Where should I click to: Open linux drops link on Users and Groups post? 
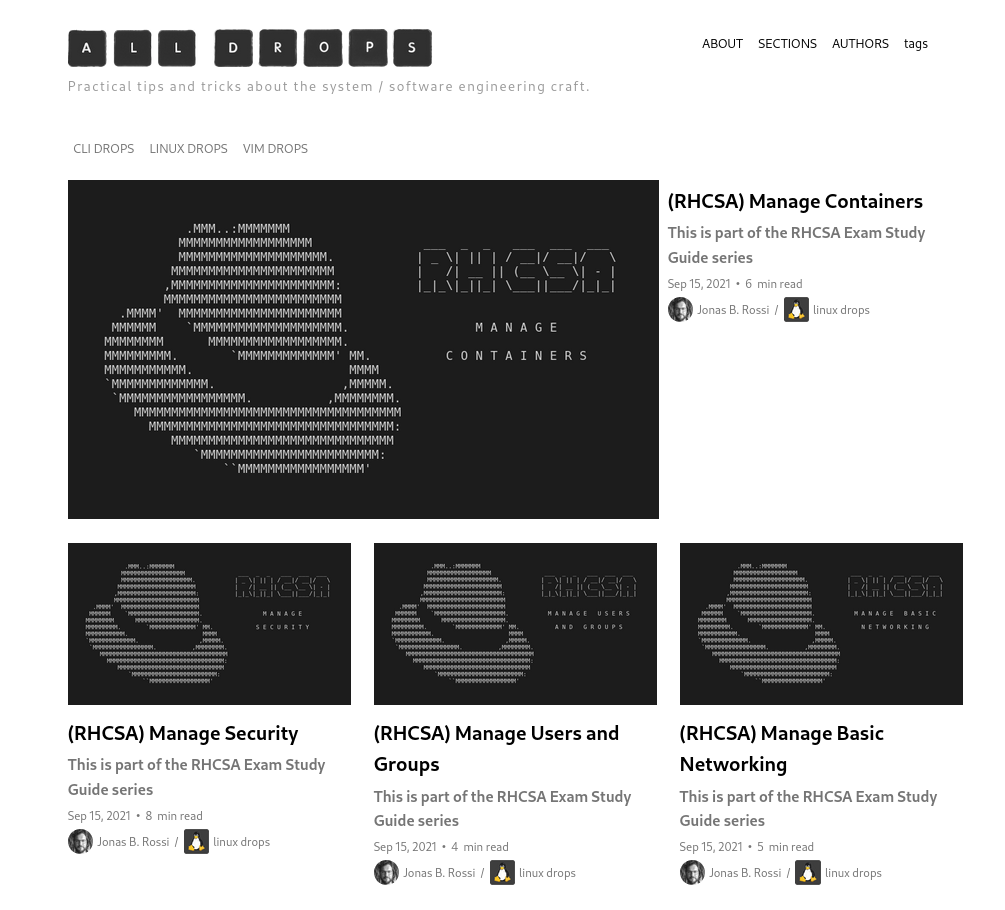(x=547, y=873)
